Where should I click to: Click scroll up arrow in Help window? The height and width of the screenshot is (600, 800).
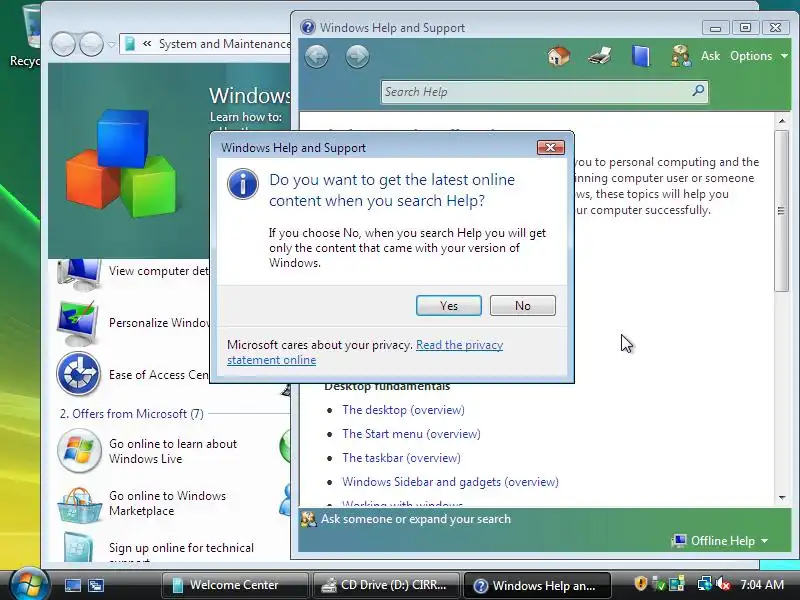[782, 121]
